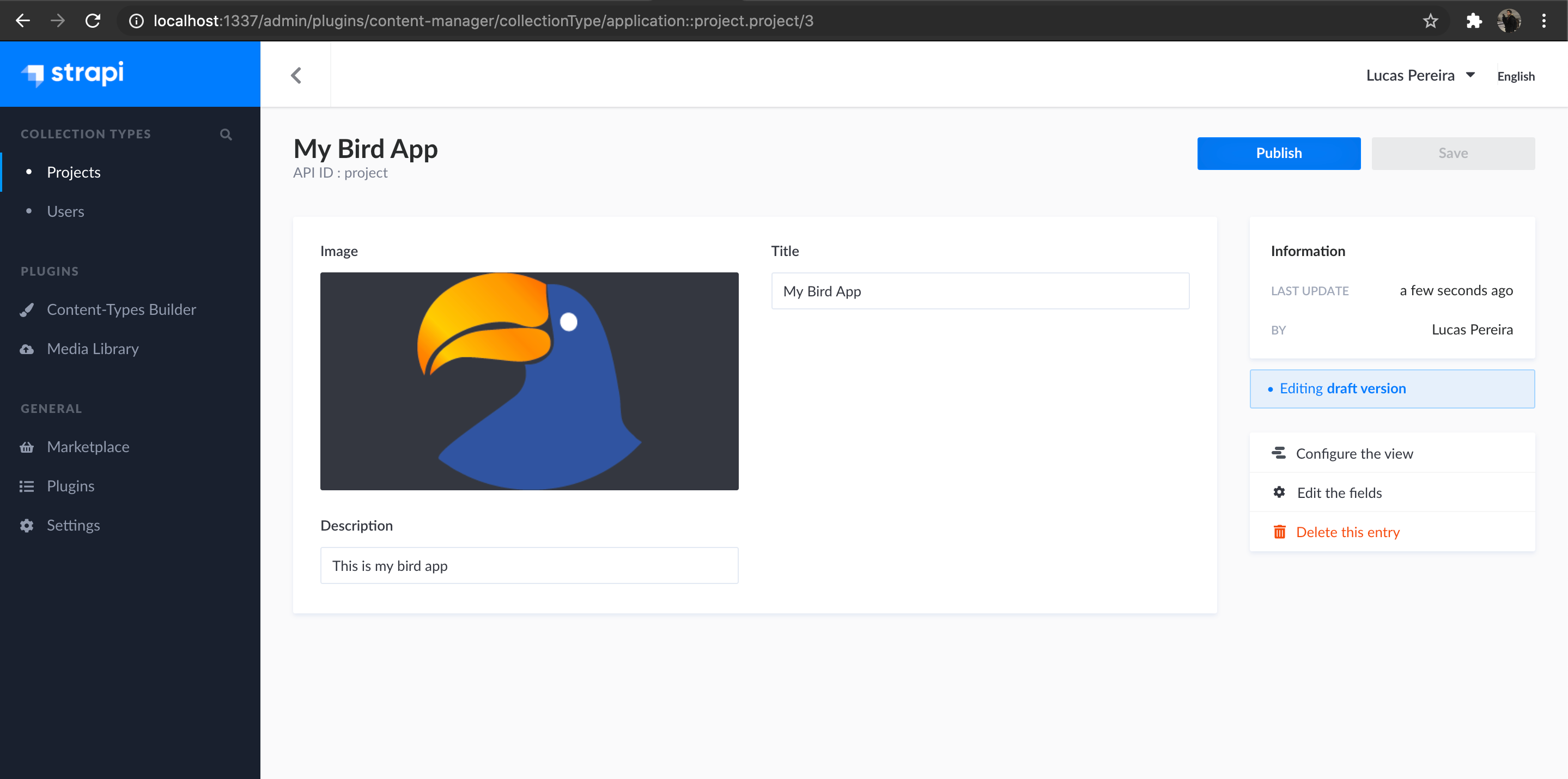This screenshot has width=1568, height=779.
Task: Click the collection types search icon
Action: pos(226,134)
